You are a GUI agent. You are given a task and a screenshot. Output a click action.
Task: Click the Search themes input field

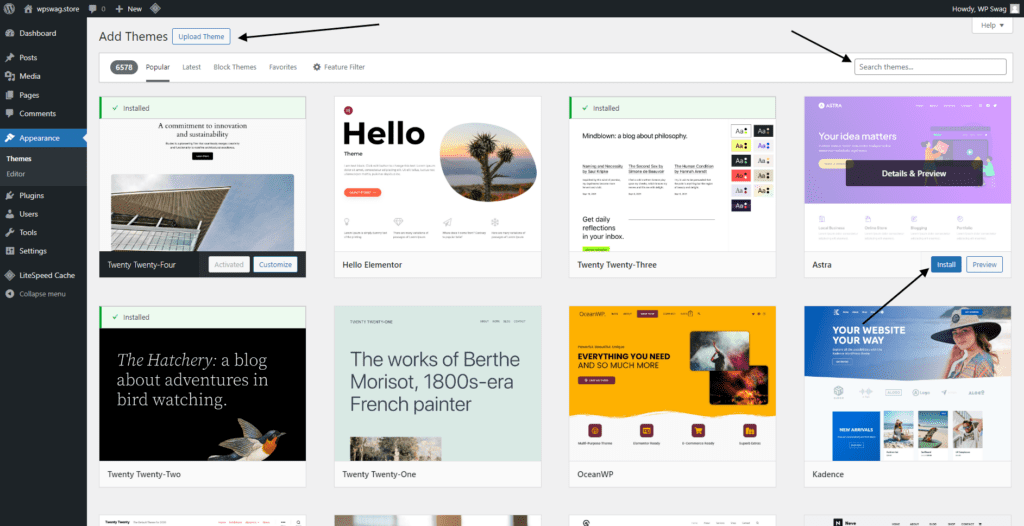tap(930, 67)
